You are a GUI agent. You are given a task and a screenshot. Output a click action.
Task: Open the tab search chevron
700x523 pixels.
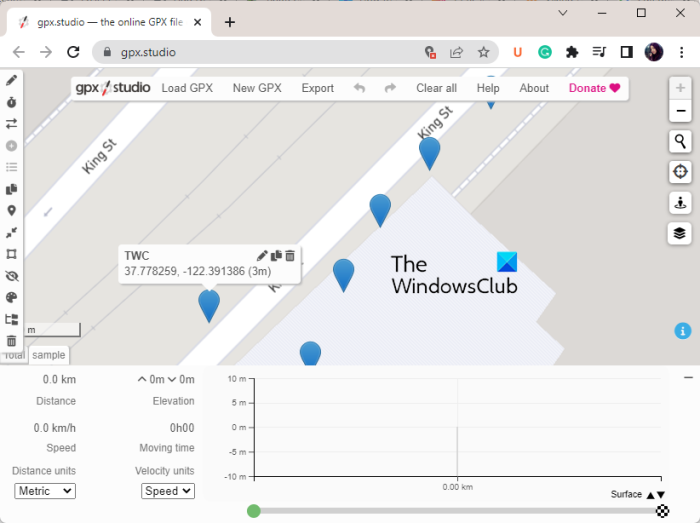pyautogui.click(x=563, y=13)
